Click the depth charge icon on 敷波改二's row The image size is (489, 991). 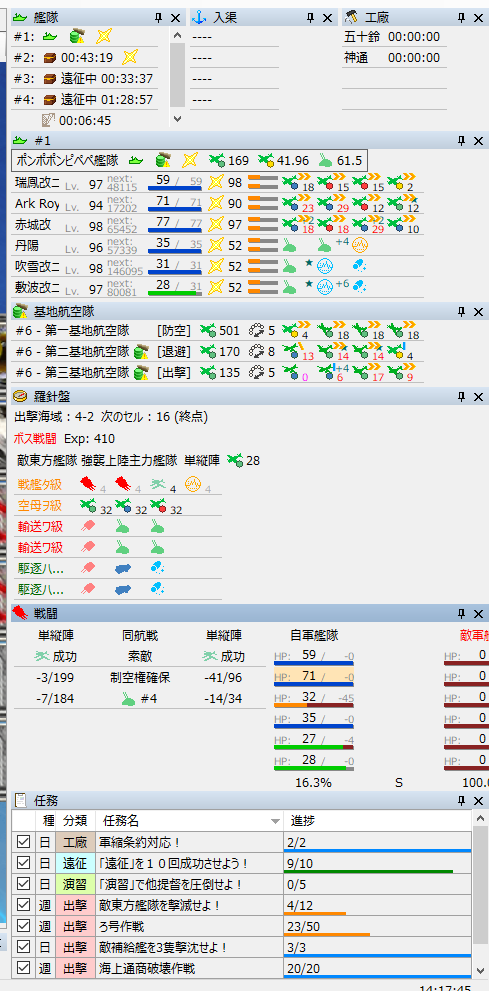point(359,286)
